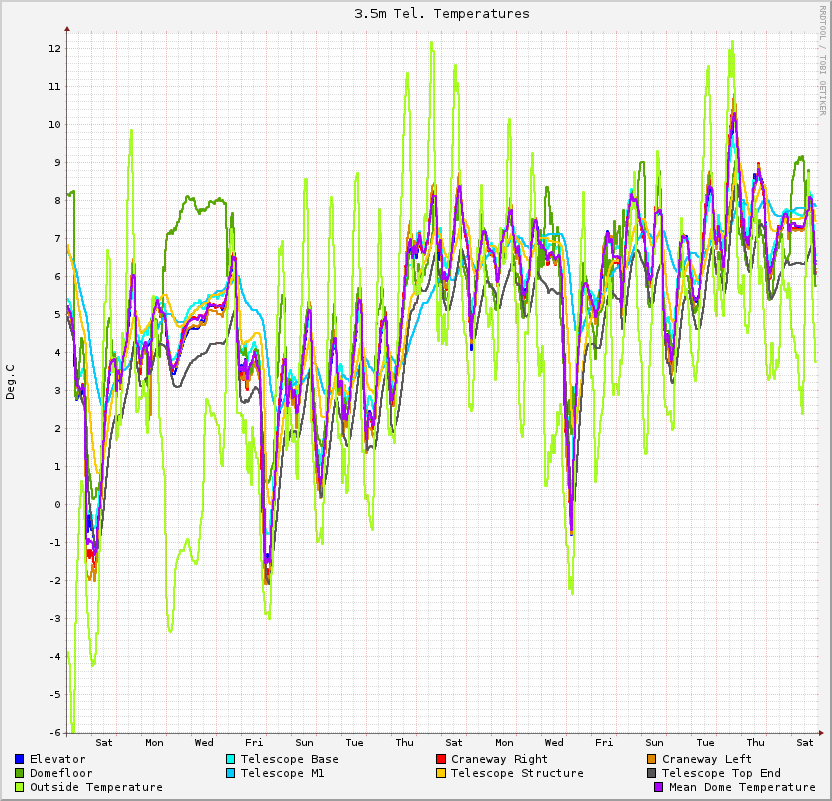This screenshot has width=832, height=801.
Task: Click the 'Domefloor' legend label text
Action: click(61, 773)
